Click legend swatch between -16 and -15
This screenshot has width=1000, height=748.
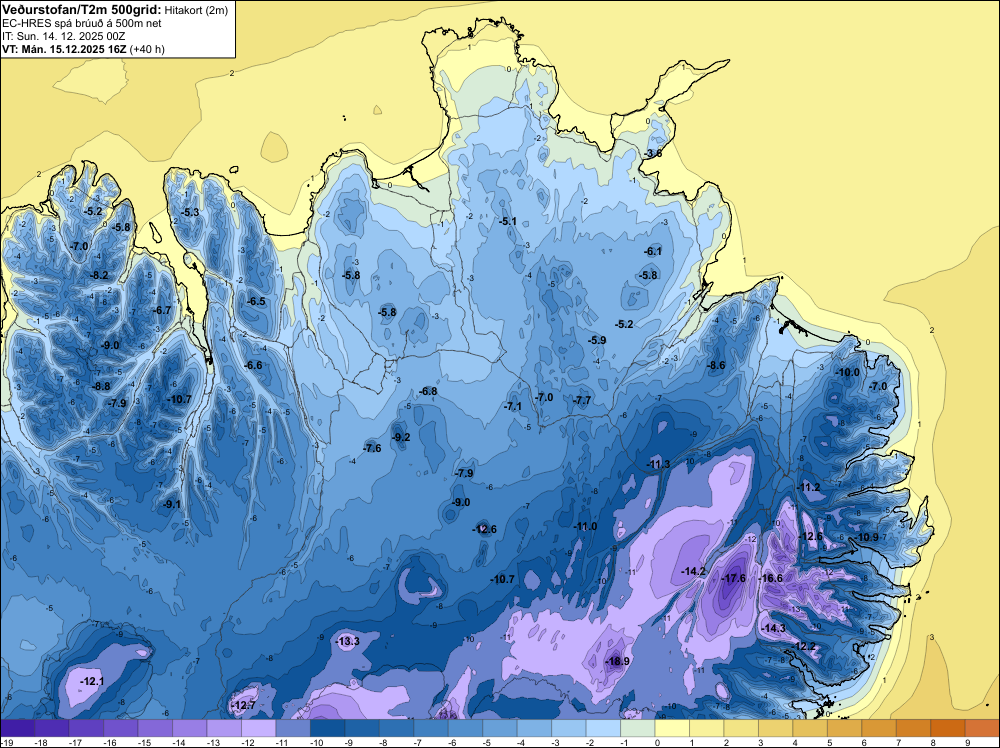pos(121,728)
